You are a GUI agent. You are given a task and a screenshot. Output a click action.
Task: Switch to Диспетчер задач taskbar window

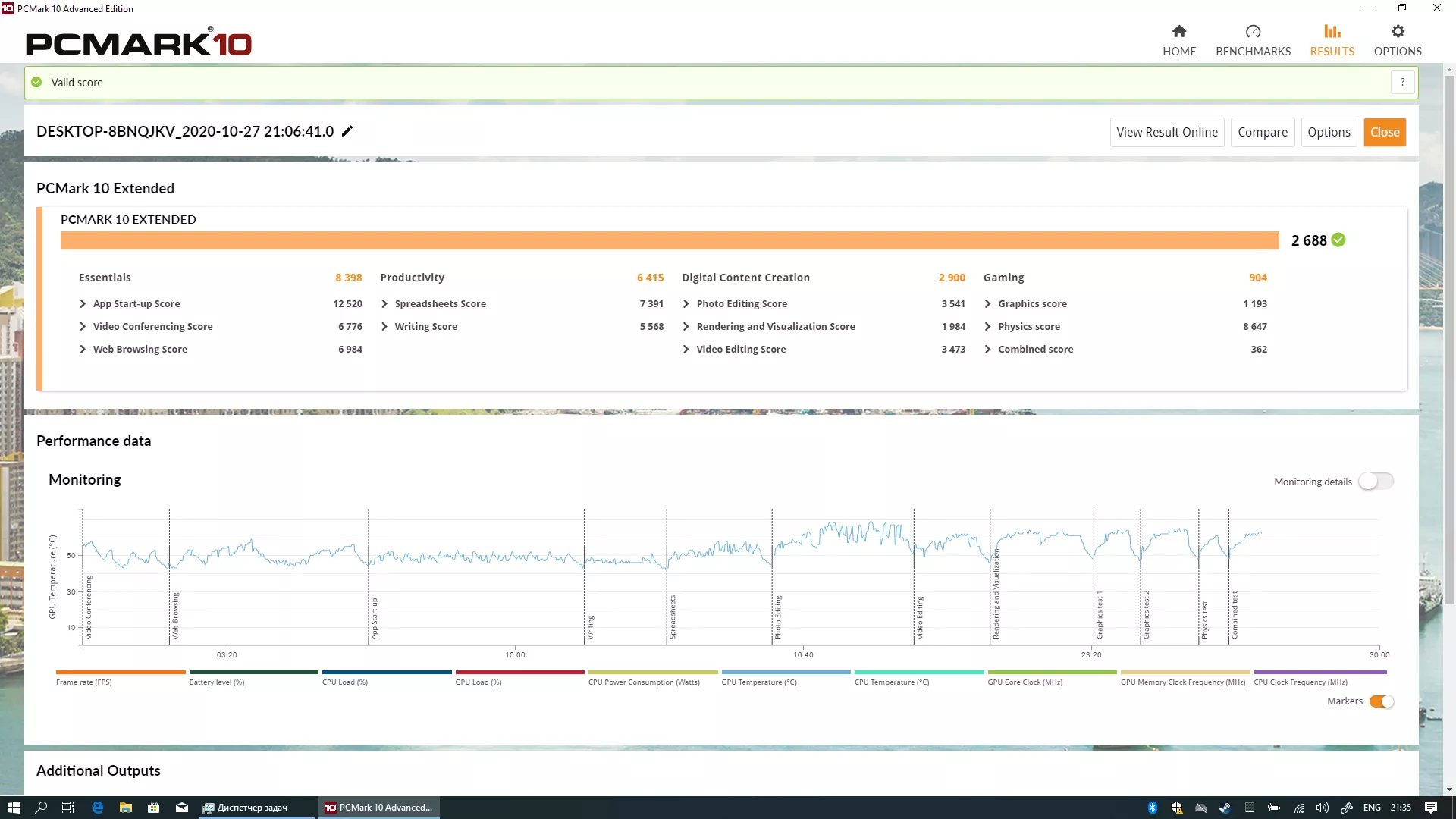tap(255, 808)
